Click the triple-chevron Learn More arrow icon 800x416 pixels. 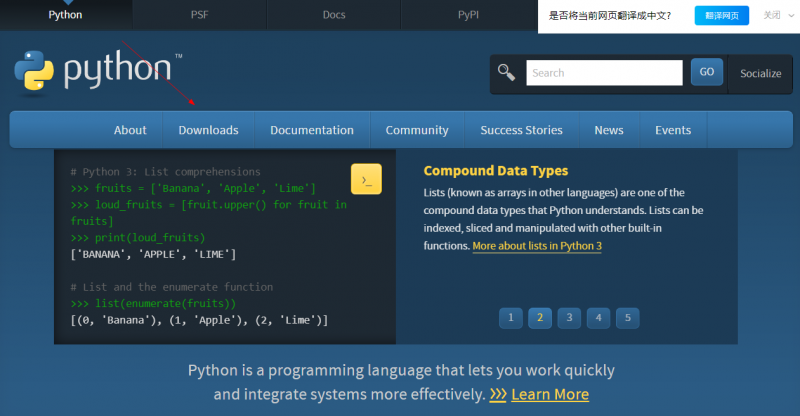[x=497, y=395]
